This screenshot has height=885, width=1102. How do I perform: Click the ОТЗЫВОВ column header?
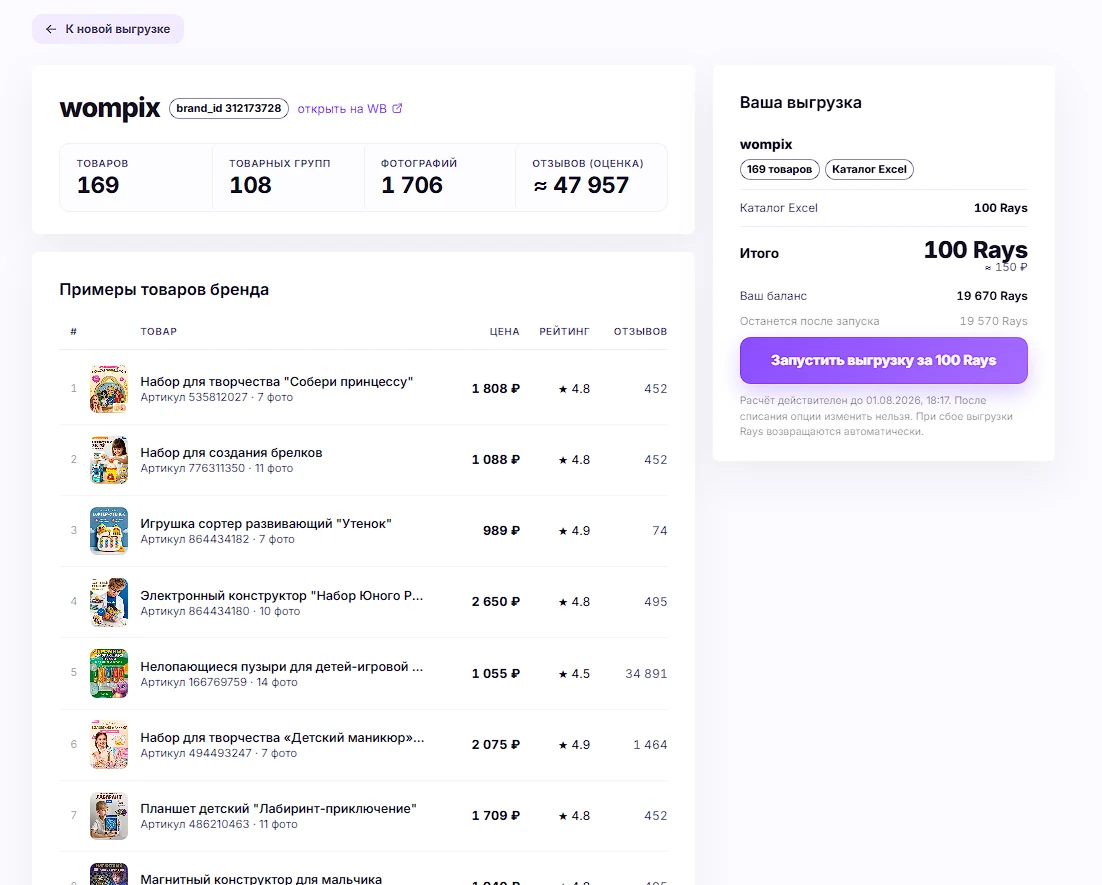point(640,331)
